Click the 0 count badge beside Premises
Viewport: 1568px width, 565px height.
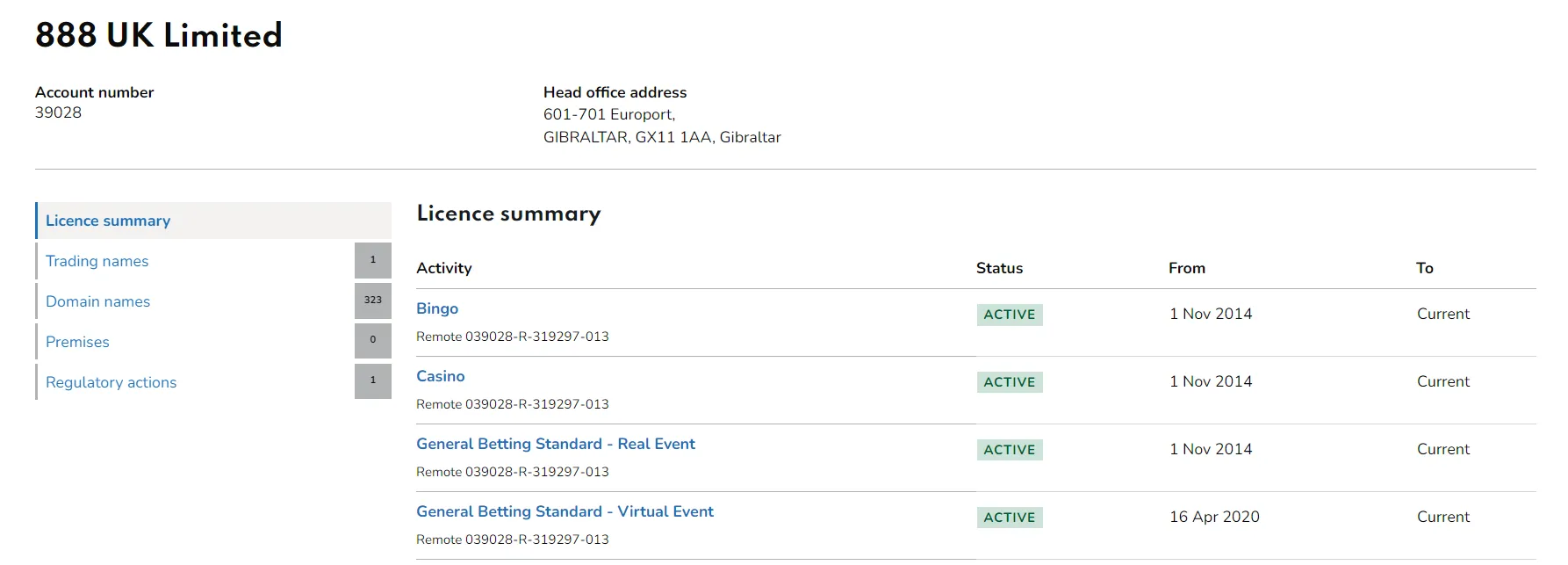pos(372,340)
